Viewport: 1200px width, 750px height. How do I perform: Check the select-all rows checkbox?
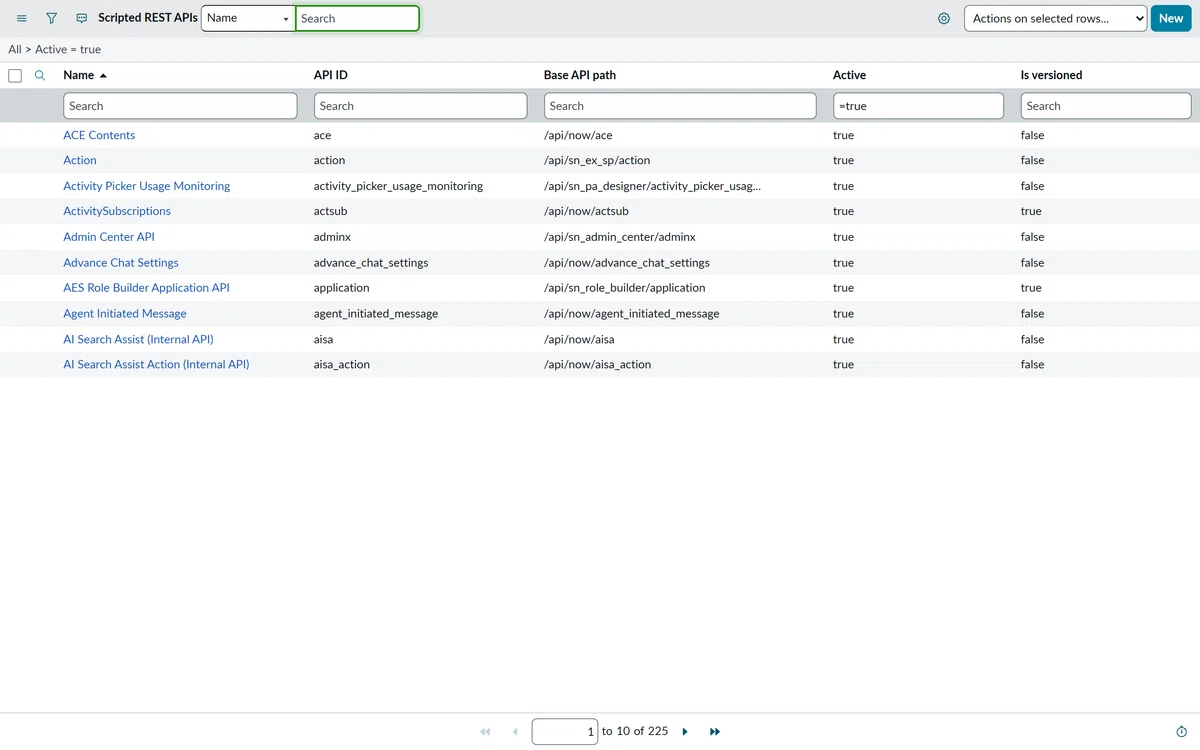click(15, 76)
